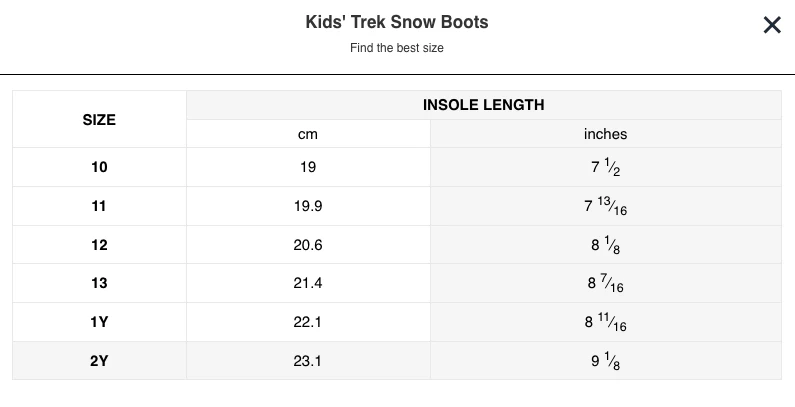Select the INSOLE LENGTH header
This screenshot has height=407, width=795.
[x=483, y=105]
